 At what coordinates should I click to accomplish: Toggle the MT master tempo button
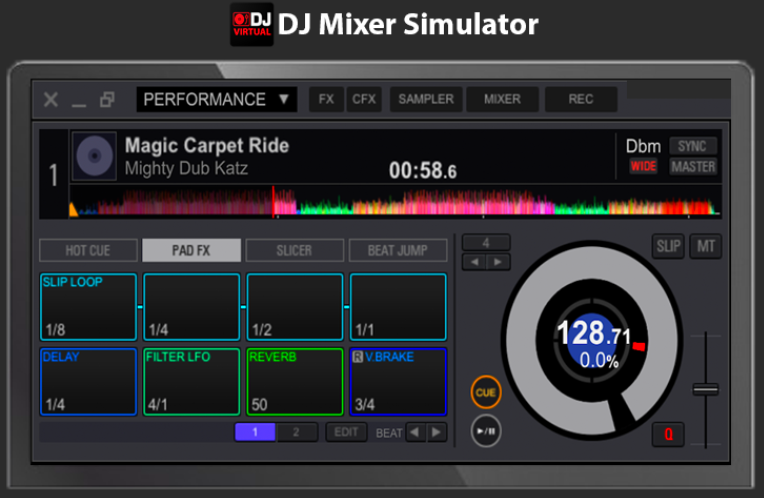(705, 246)
